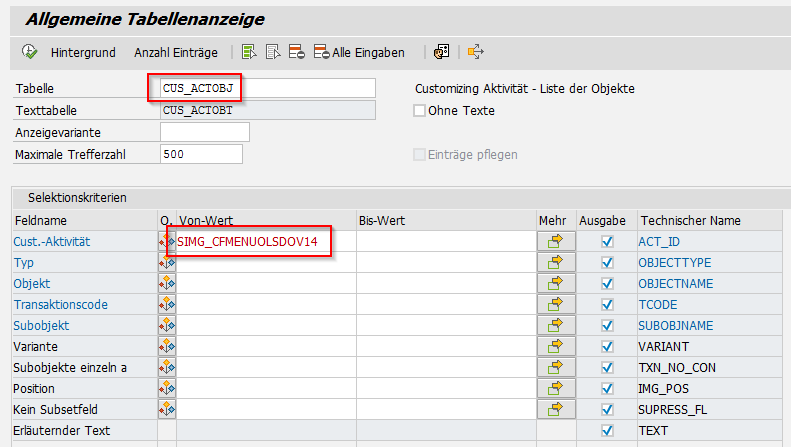Screen dimensions: 791x447
Task: Click Von-Wert field in Typ row
Action: (x=266, y=263)
